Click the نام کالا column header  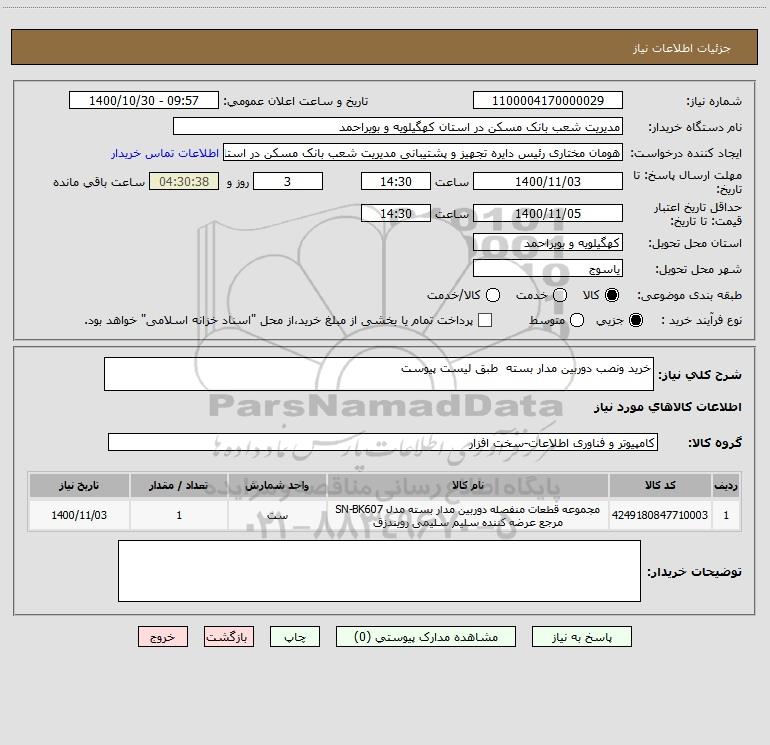click(468, 485)
